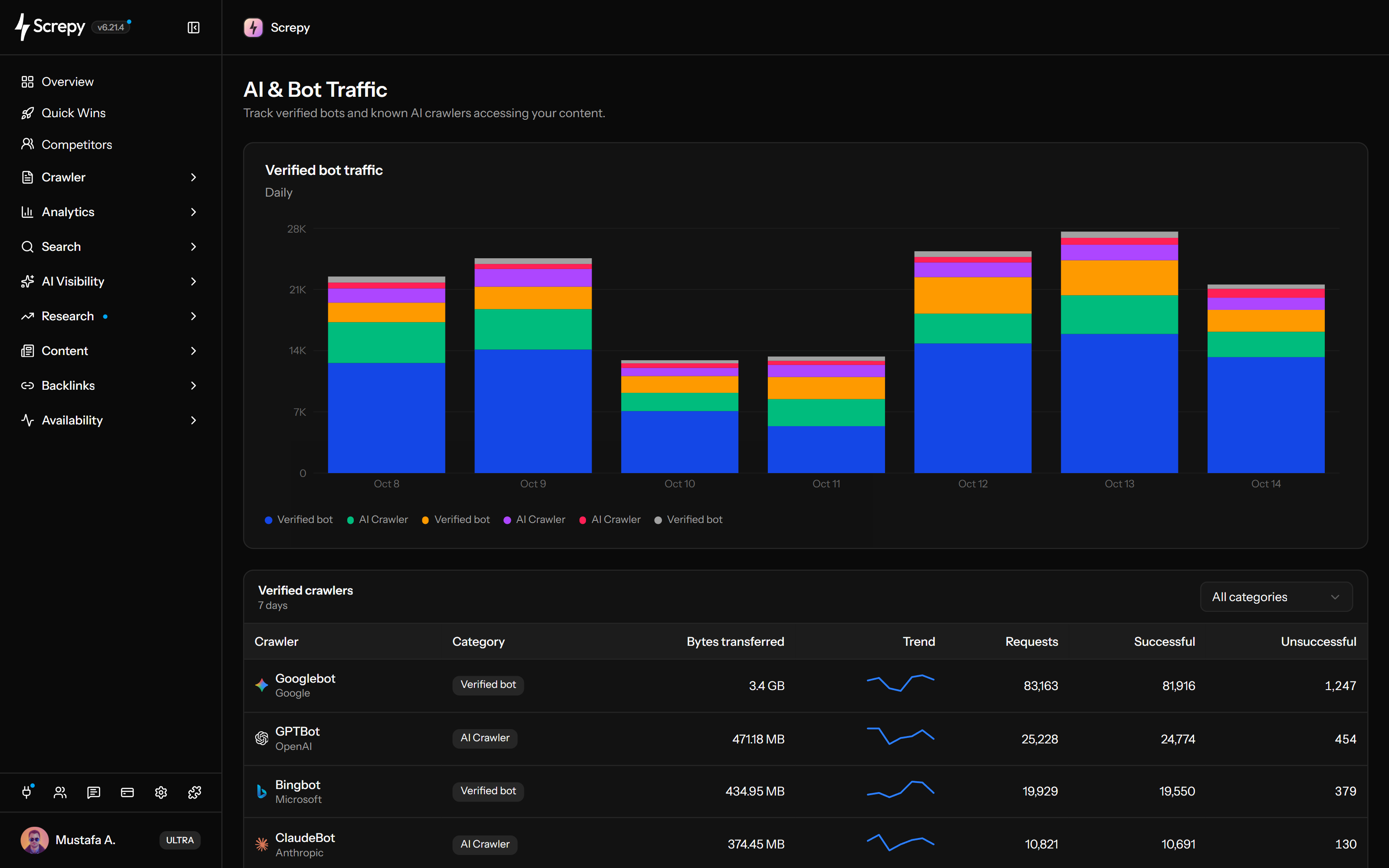Open the integrations plug icon

tap(27, 792)
